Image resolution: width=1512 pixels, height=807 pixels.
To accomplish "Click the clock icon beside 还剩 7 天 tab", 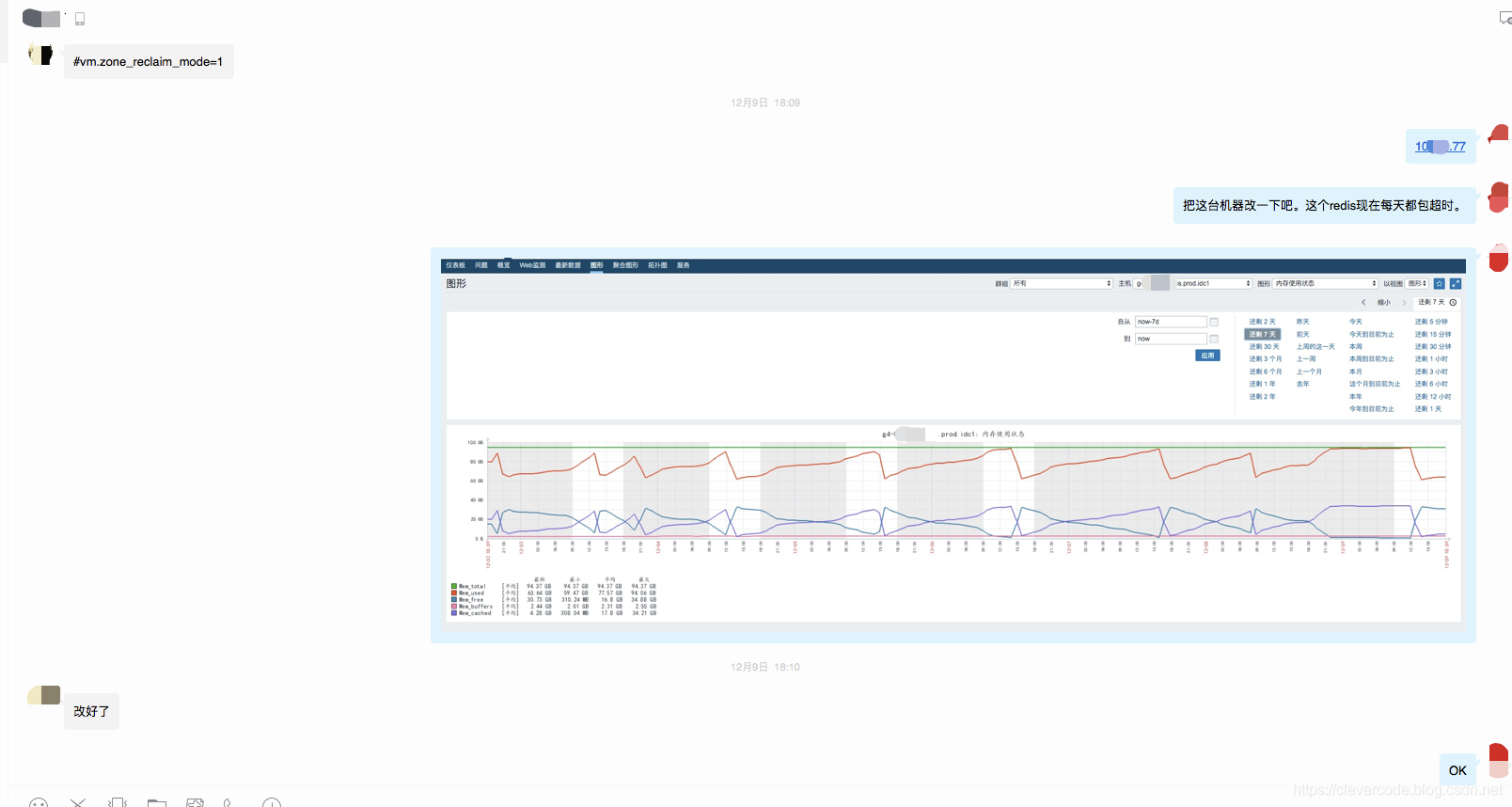I will tap(1453, 303).
